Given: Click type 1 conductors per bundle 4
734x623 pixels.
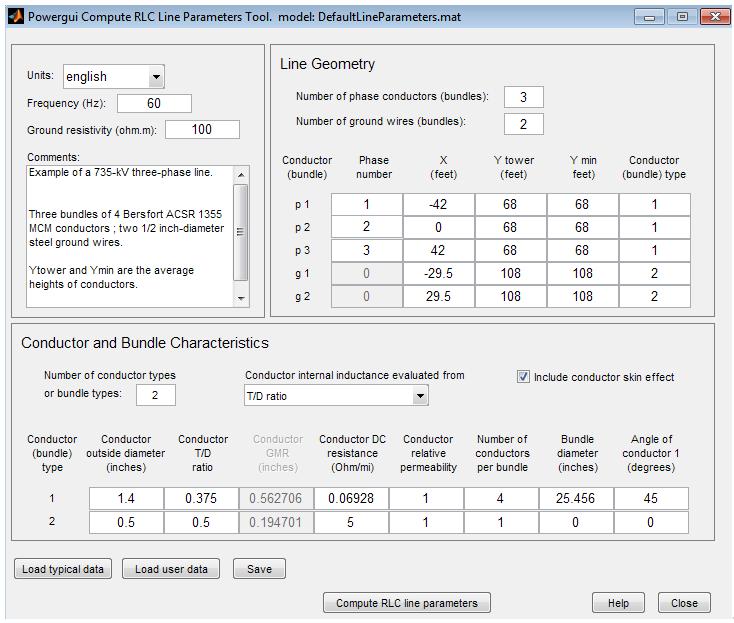Looking at the screenshot, I should pos(501,498).
